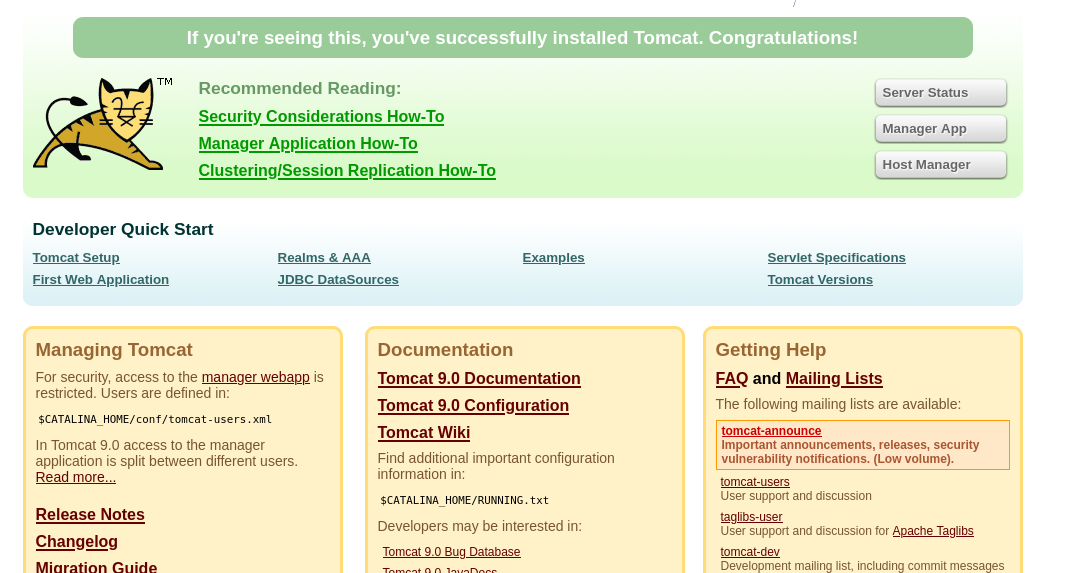Screen dimensions: 1069x573
Task: Click the $CATALINA_HOME/conf/tomcat-users.xml path text
Action: click(155, 420)
